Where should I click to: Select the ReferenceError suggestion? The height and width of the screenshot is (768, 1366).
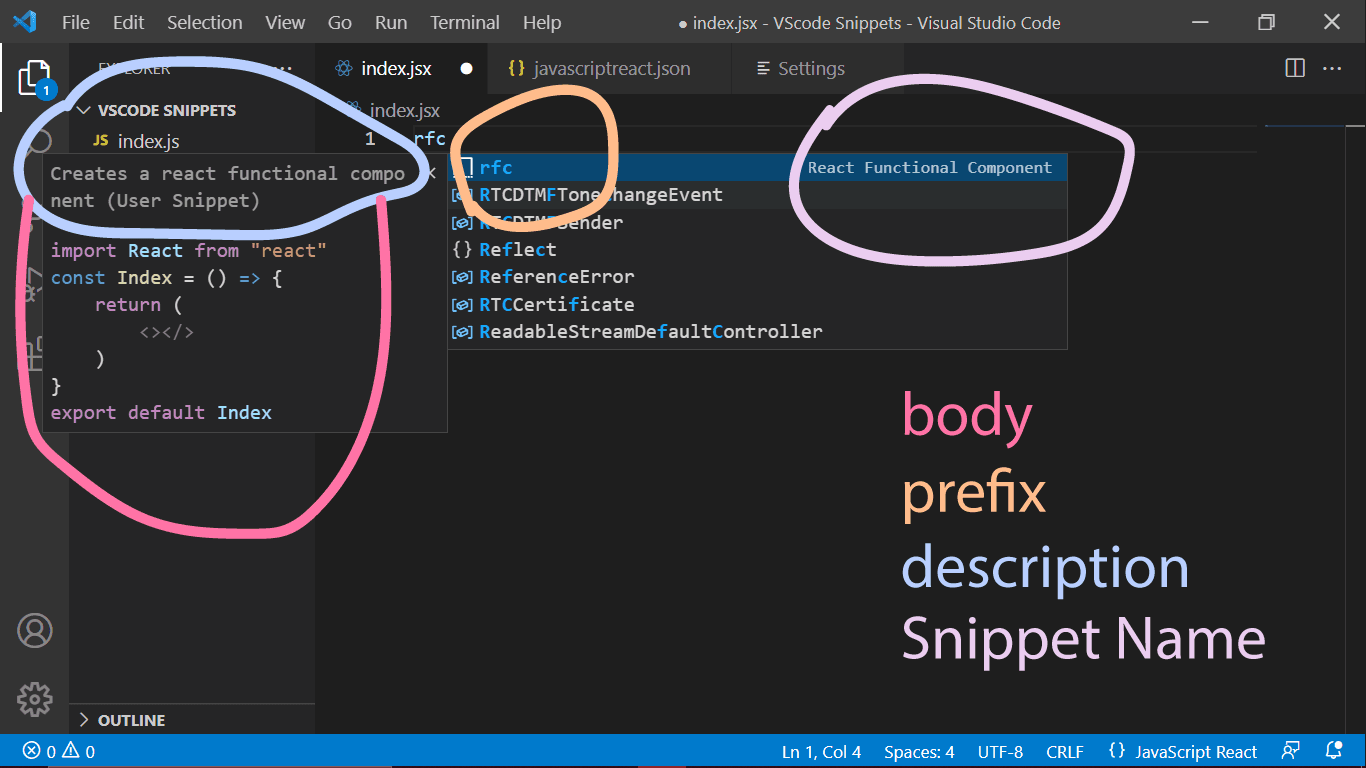pos(757,277)
